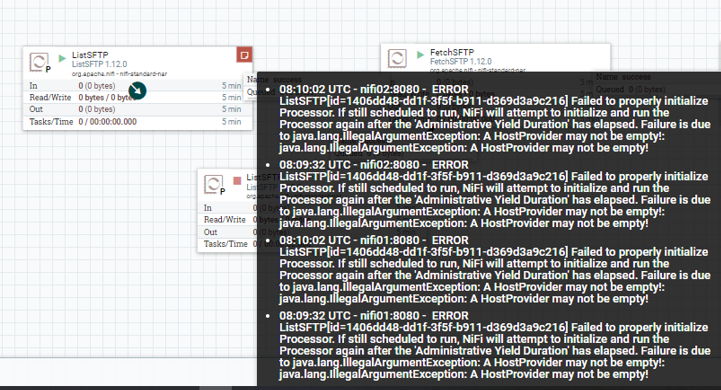Image resolution: width=721 pixels, height=390 pixels.
Task: Click the red bulletin icon on ListSFTP processor
Action: (x=244, y=55)
